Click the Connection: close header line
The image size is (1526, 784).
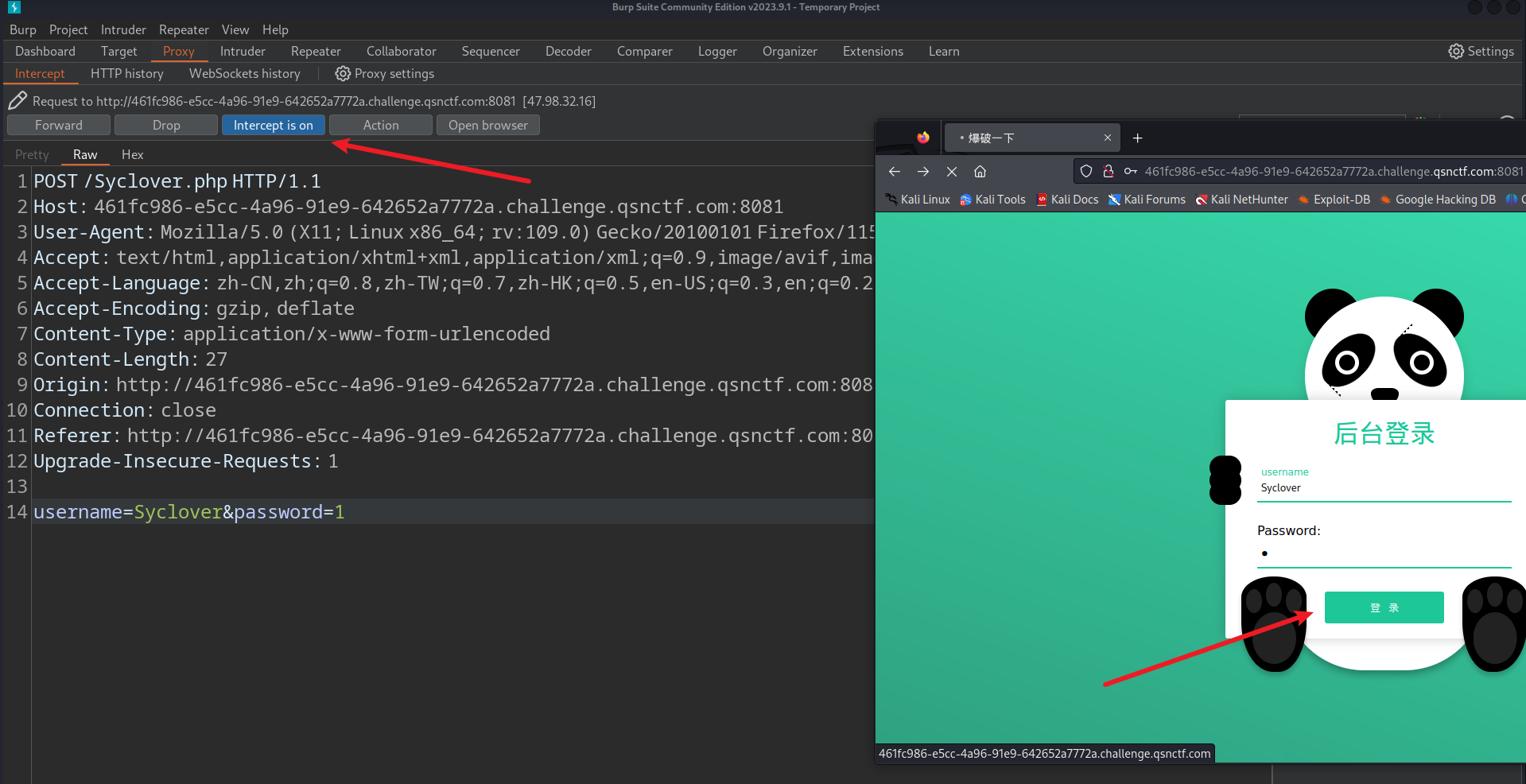(125, 410)
